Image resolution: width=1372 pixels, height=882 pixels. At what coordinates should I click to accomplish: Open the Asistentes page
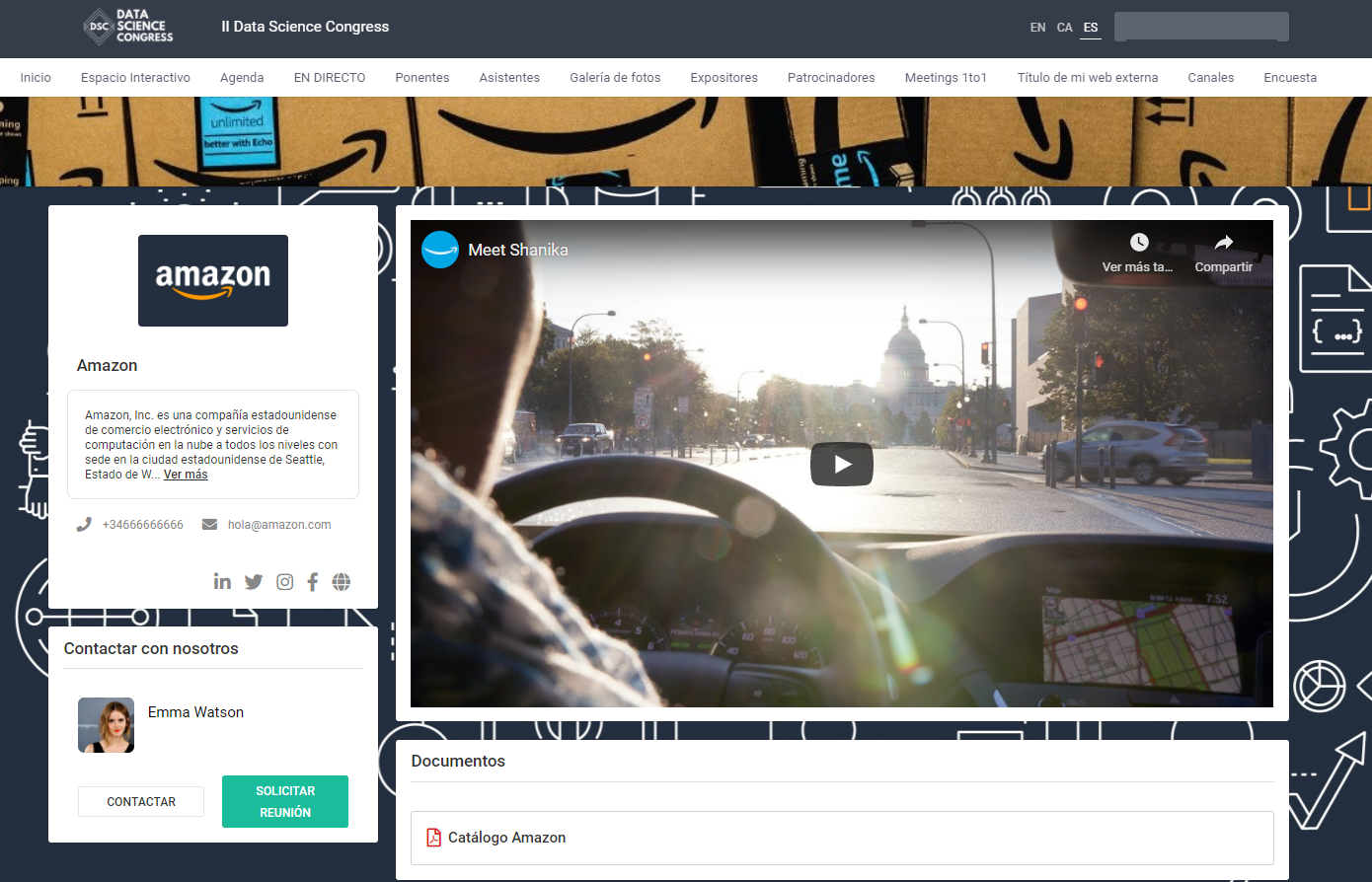click(509, 78)
